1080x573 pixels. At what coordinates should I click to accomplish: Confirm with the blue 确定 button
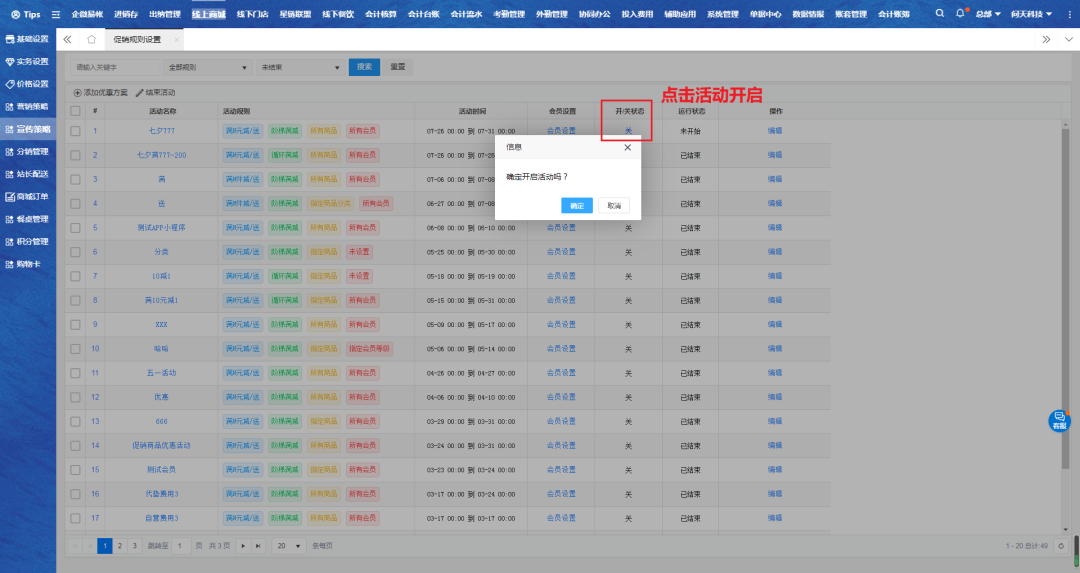[577, 205]
